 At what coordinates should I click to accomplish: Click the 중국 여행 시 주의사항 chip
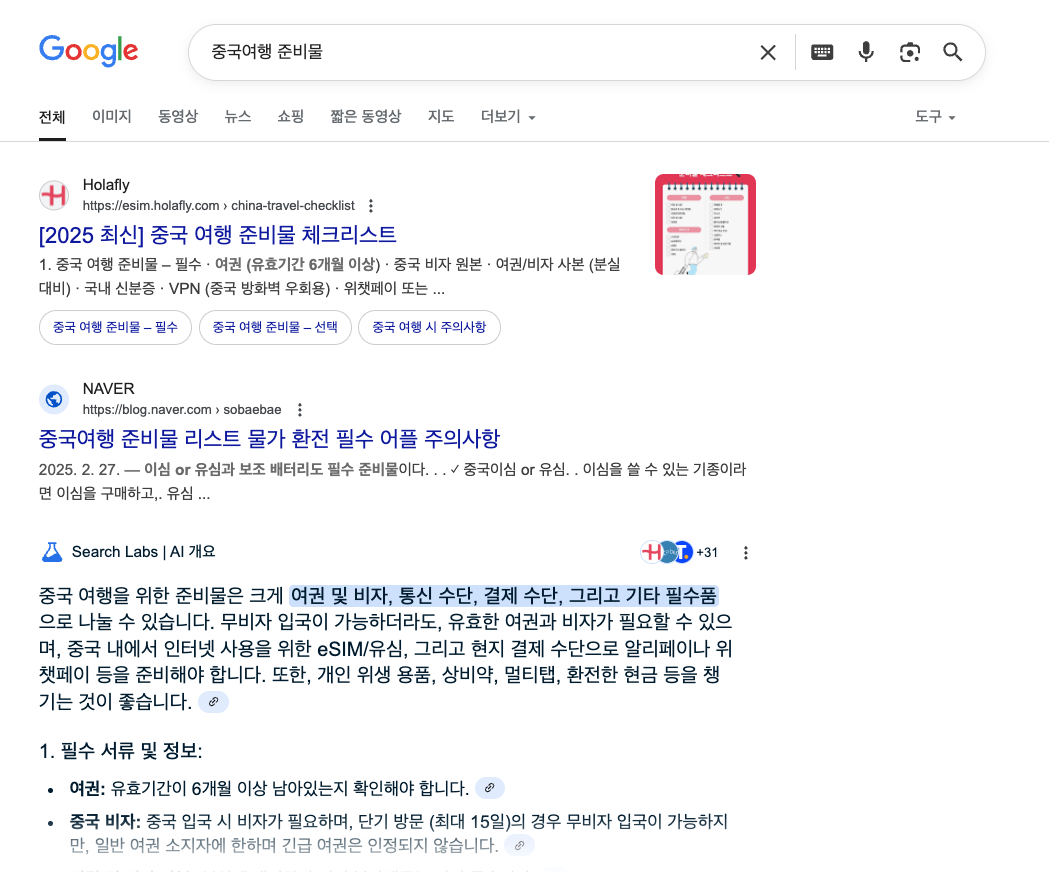click(x=429, y=327)
